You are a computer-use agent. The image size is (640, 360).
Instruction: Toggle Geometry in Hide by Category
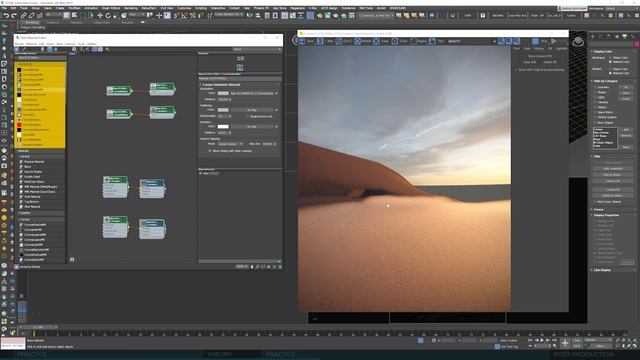click(x=595, y=87)
